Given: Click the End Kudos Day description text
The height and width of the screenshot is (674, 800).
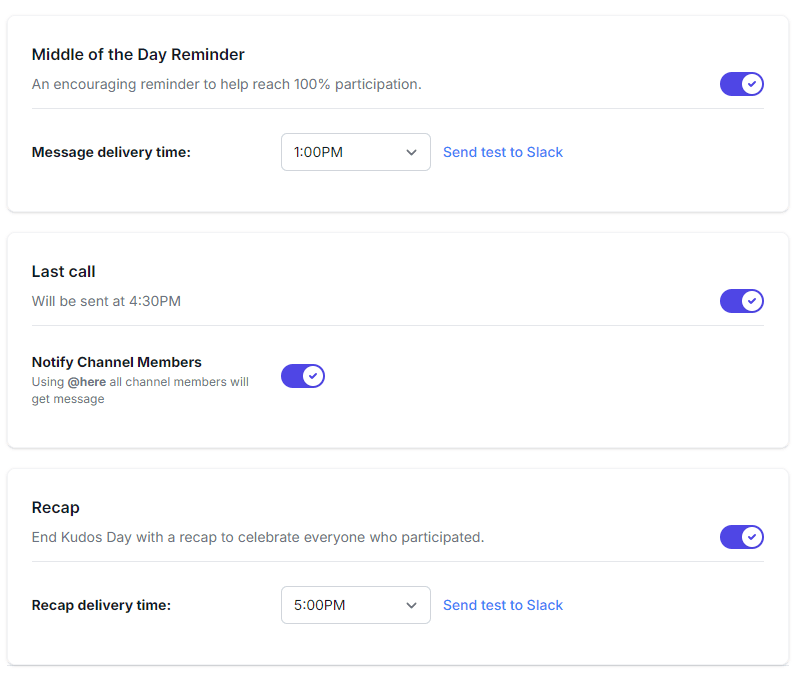Looking at the screenshot, I should tap(258, 537).
